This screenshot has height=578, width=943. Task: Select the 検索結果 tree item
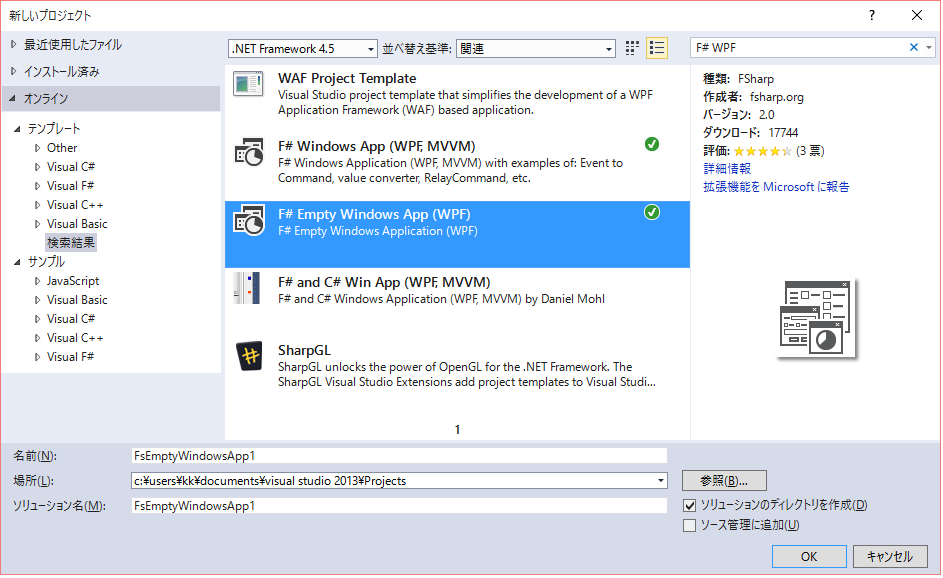tap(71, 243)
